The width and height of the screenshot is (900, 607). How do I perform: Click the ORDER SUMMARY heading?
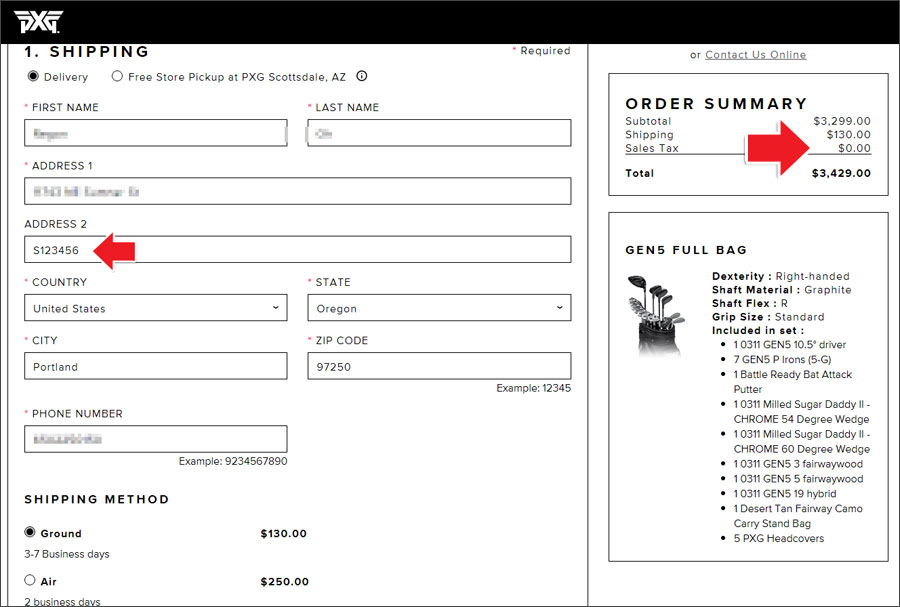point(716,103)
